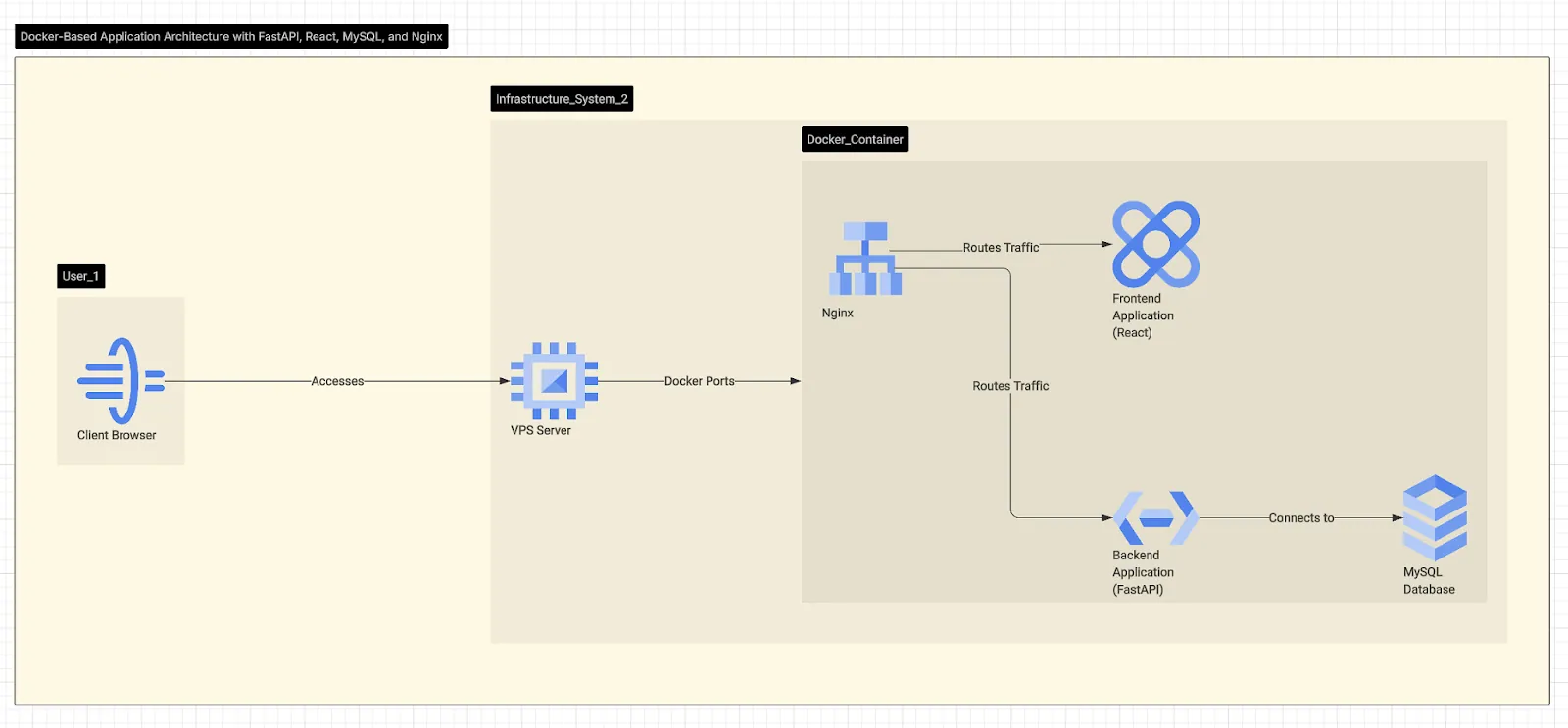The image size is (1568, 728).
Task: Select the Docker_Container group label
Action: click(x=855, y=139)
